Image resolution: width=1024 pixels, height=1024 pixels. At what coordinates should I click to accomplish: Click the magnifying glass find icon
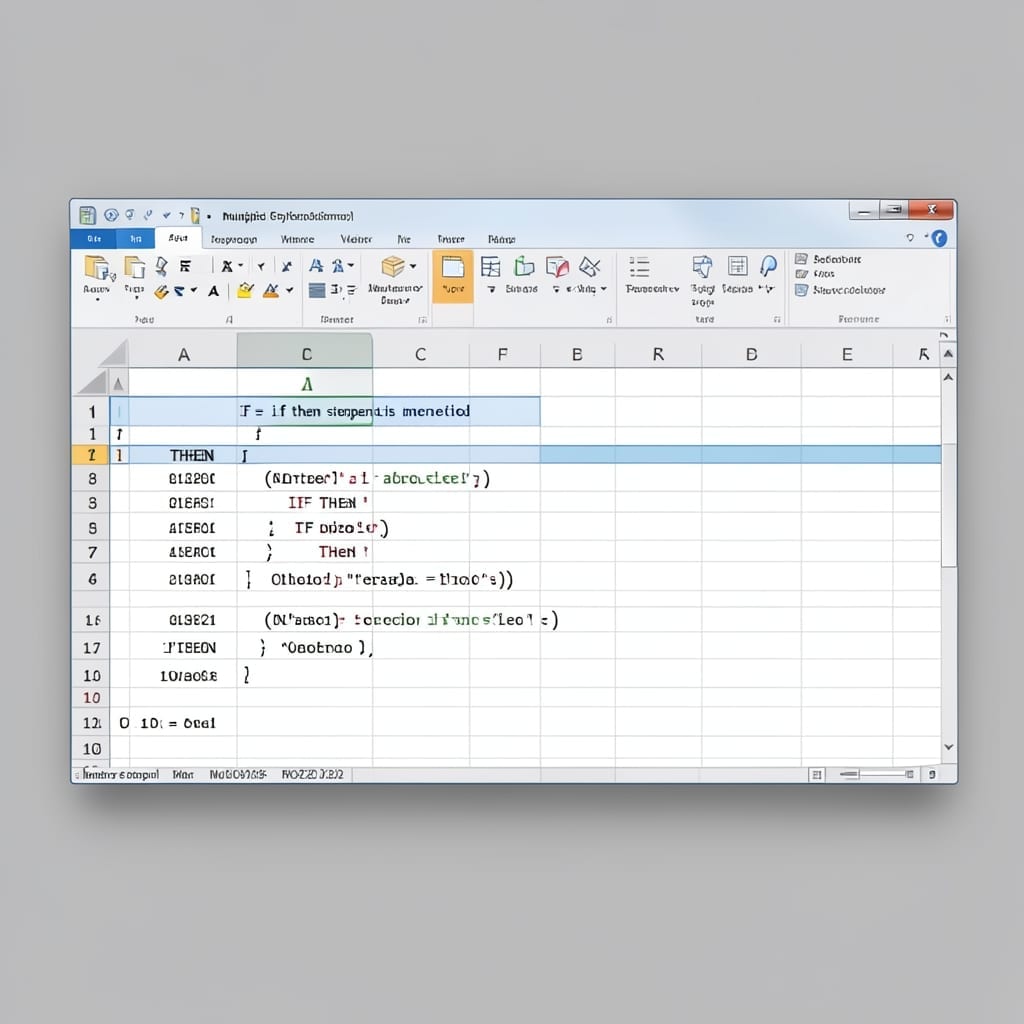point(768,266)
